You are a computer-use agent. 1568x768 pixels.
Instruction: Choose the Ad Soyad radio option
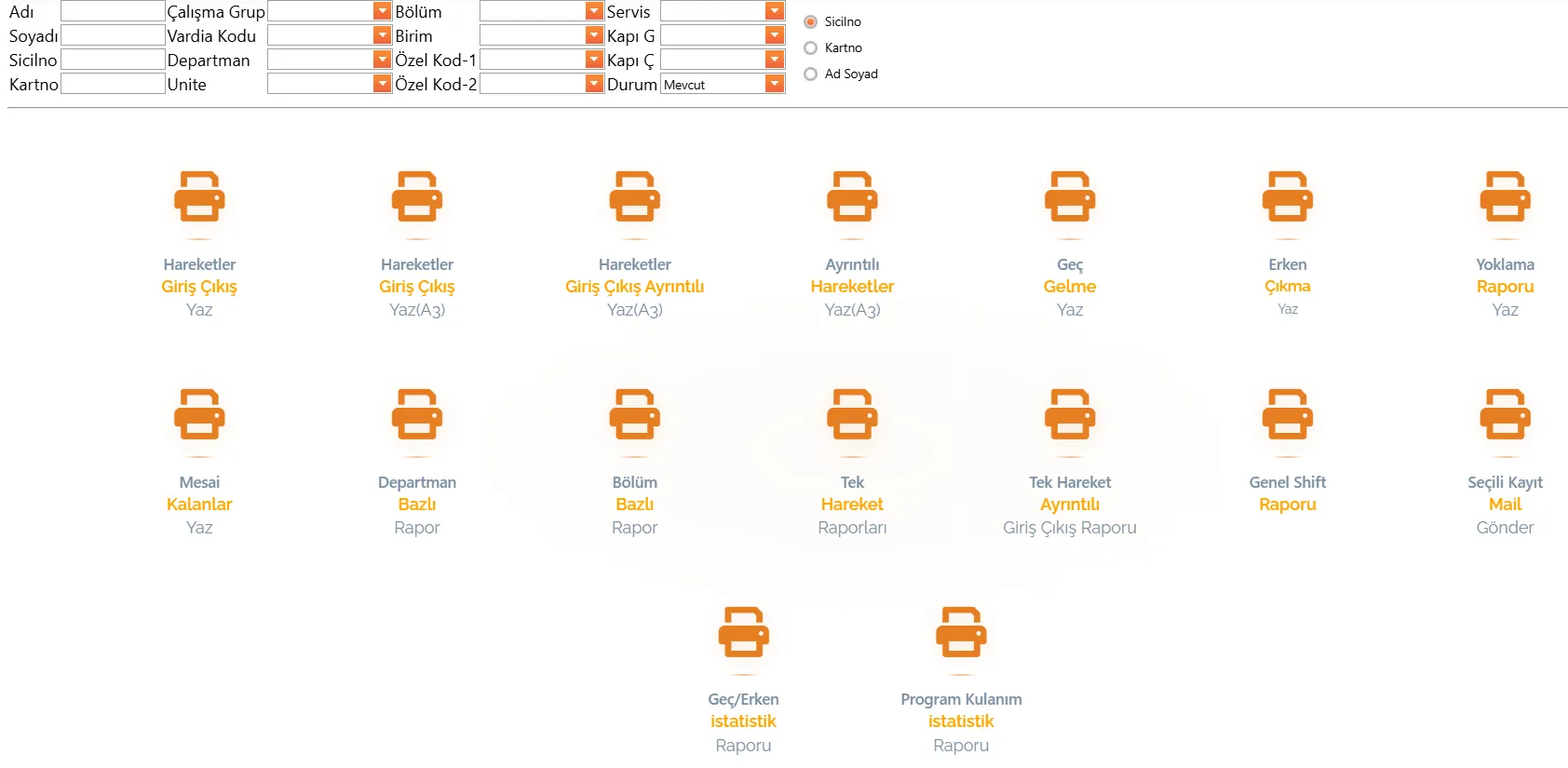811,74
